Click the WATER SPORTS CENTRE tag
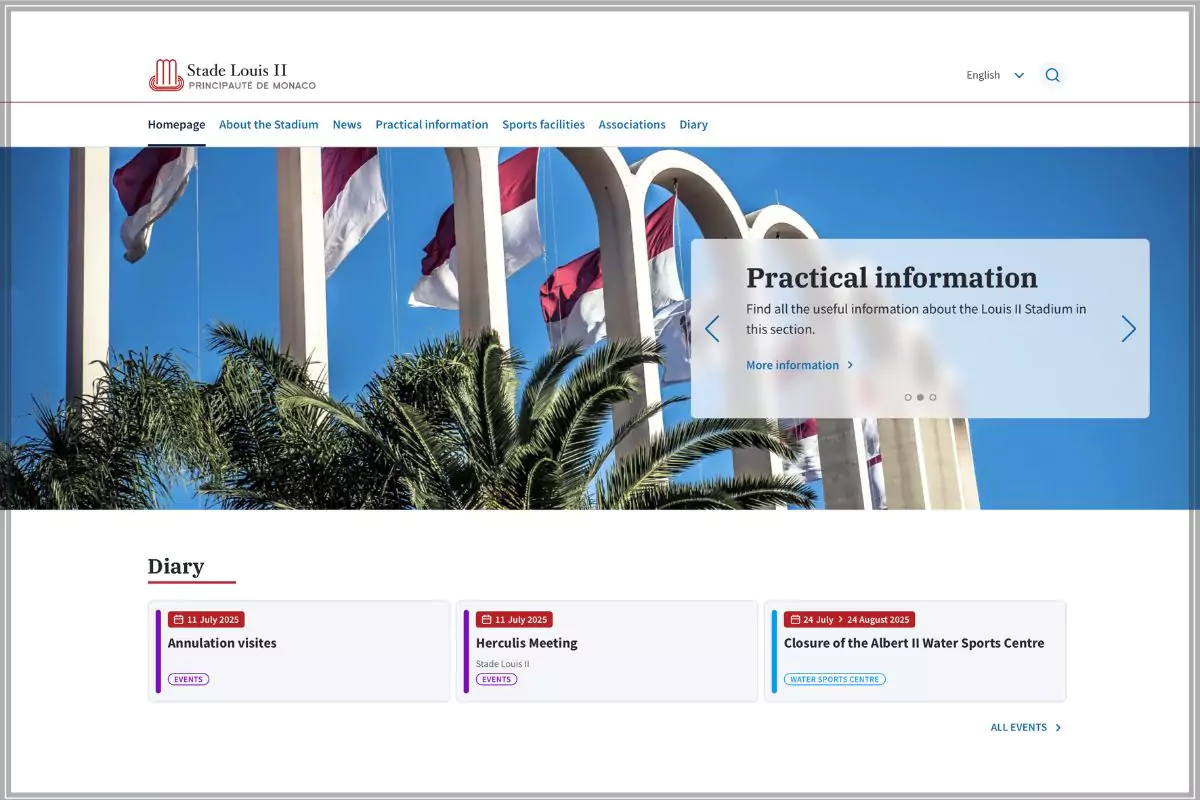Viewport: 1200px width, 800px height. pos(835,679)
